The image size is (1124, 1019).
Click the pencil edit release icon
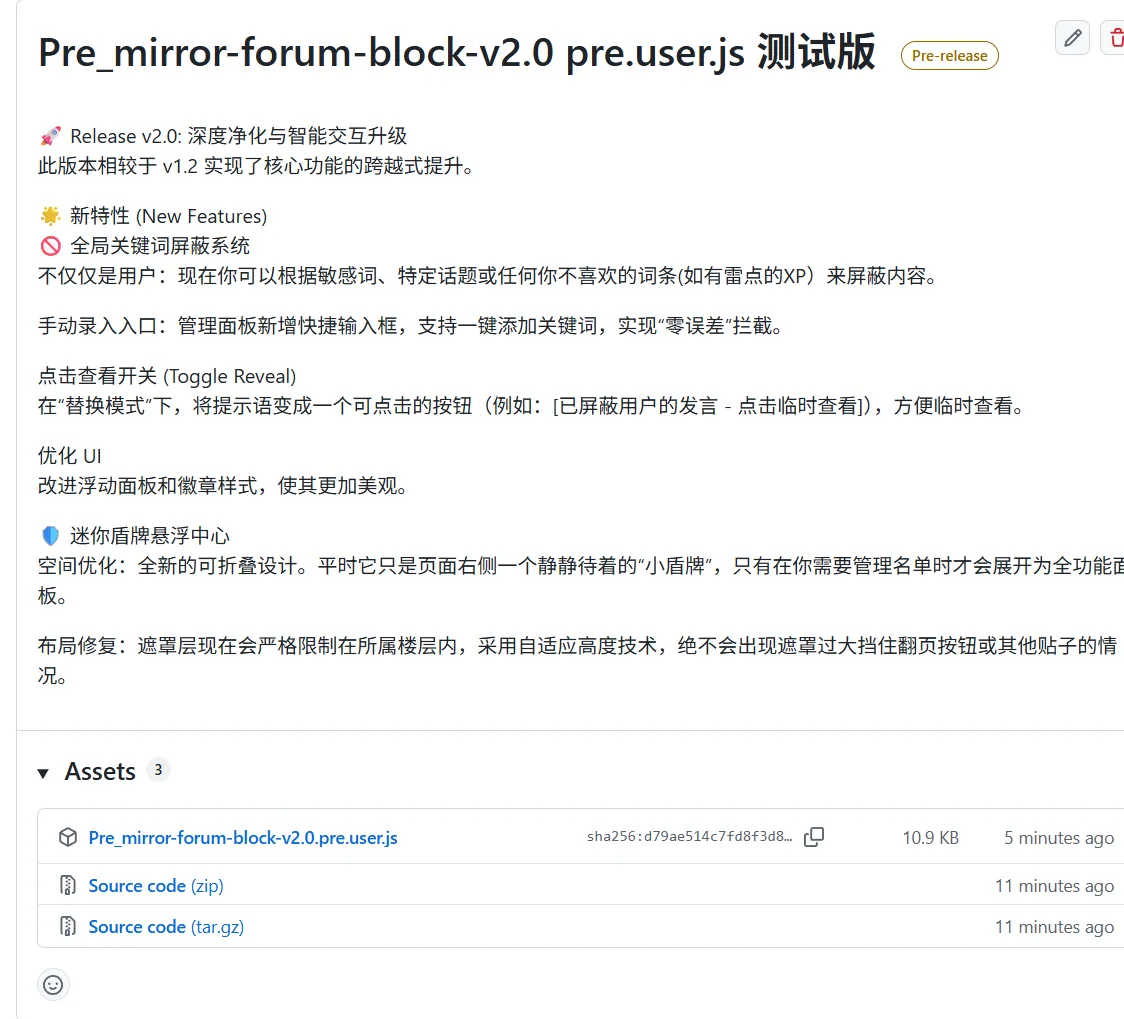(x=1072, y=38)
